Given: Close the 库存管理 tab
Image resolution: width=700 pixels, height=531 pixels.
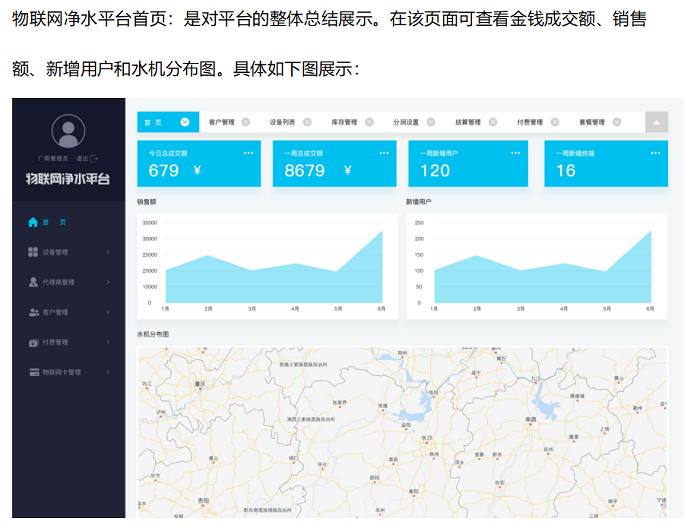Looking at the screenshot, I should (369, 122).
